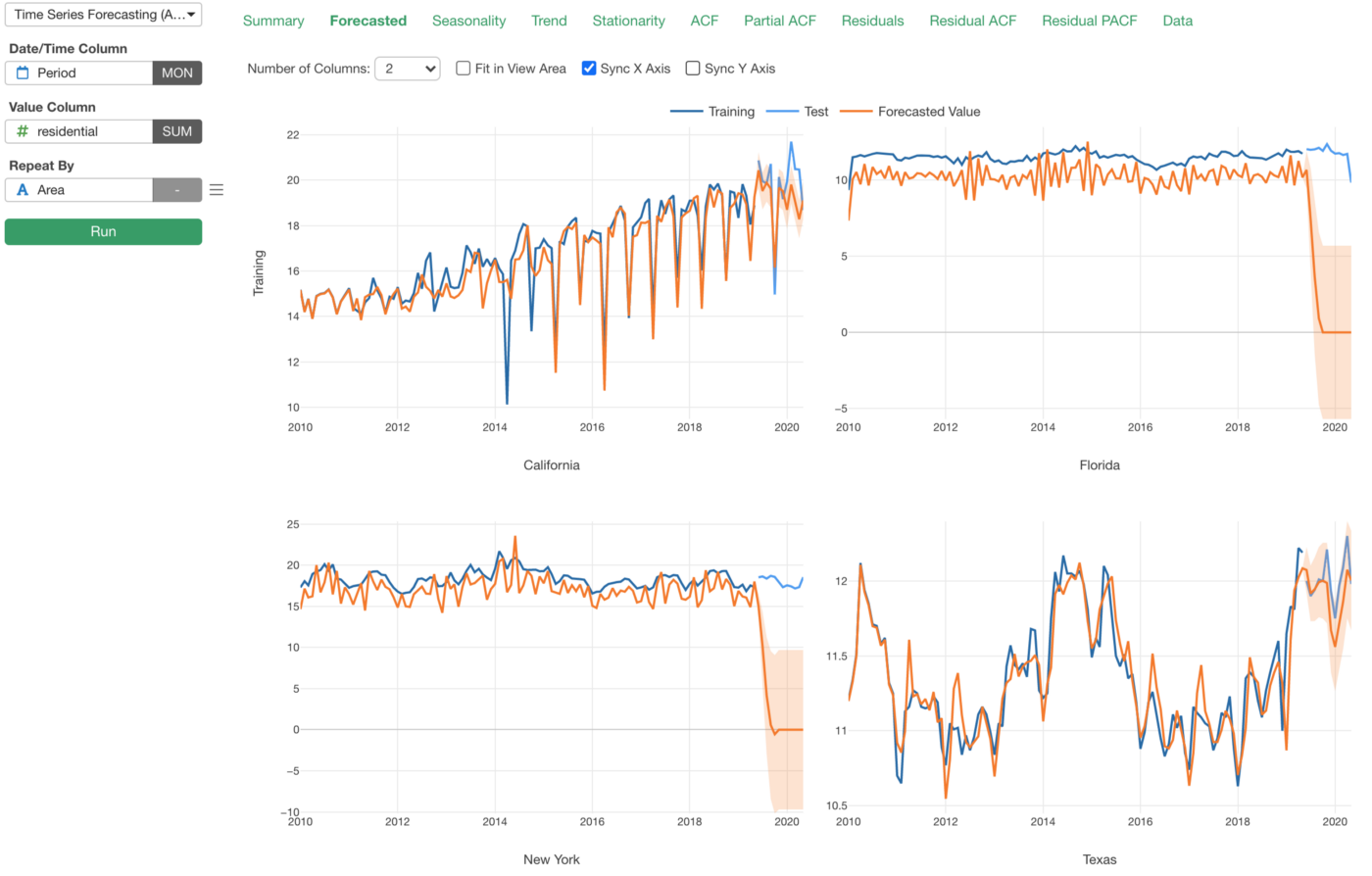Enable the Fit in View Area checkbox
Image resolution: width=1372 pixels, height=876 pixels.
[x=464, y=69]
